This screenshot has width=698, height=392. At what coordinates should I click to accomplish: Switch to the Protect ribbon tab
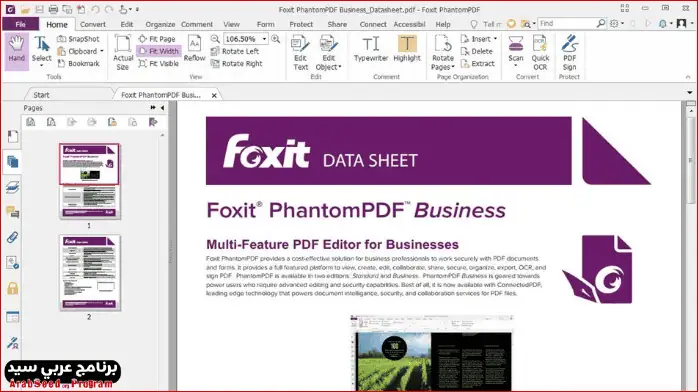coord(301,24)
